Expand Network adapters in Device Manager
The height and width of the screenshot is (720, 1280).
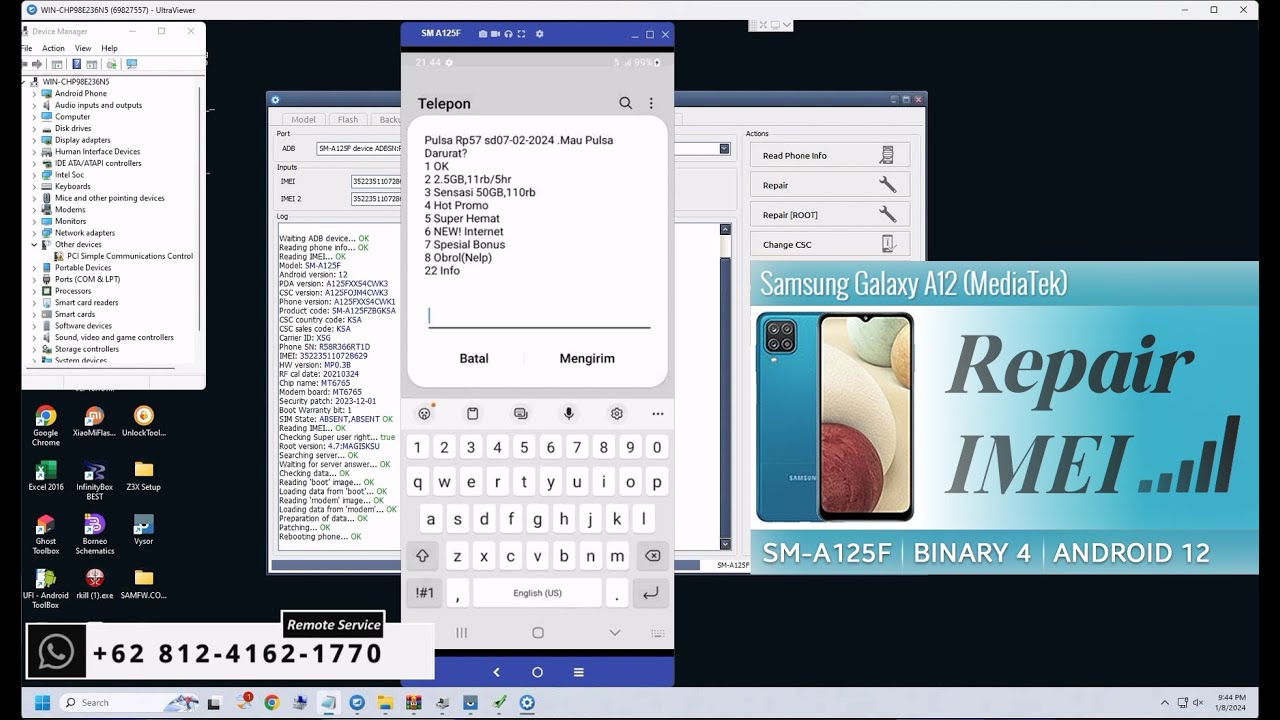point(34,232)
